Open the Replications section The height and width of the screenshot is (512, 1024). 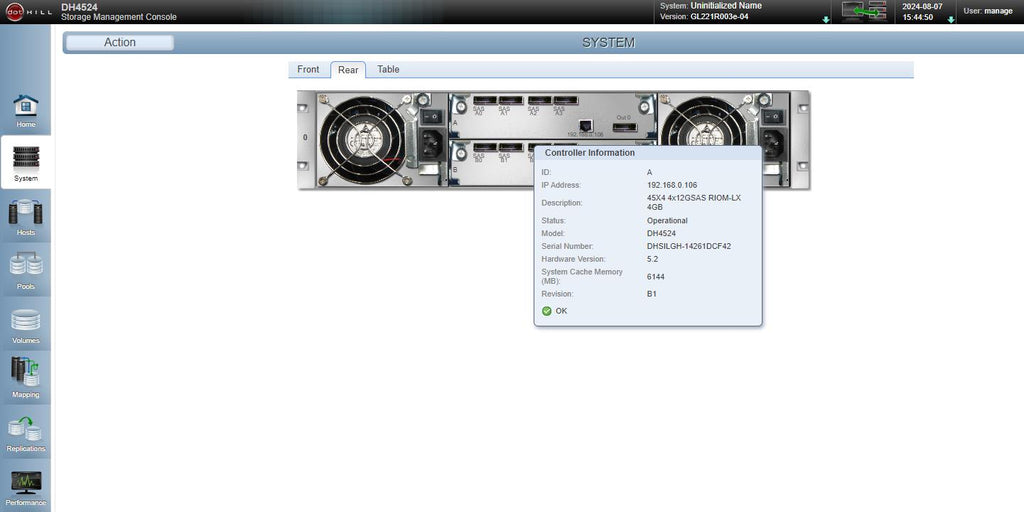pos(25,434)
